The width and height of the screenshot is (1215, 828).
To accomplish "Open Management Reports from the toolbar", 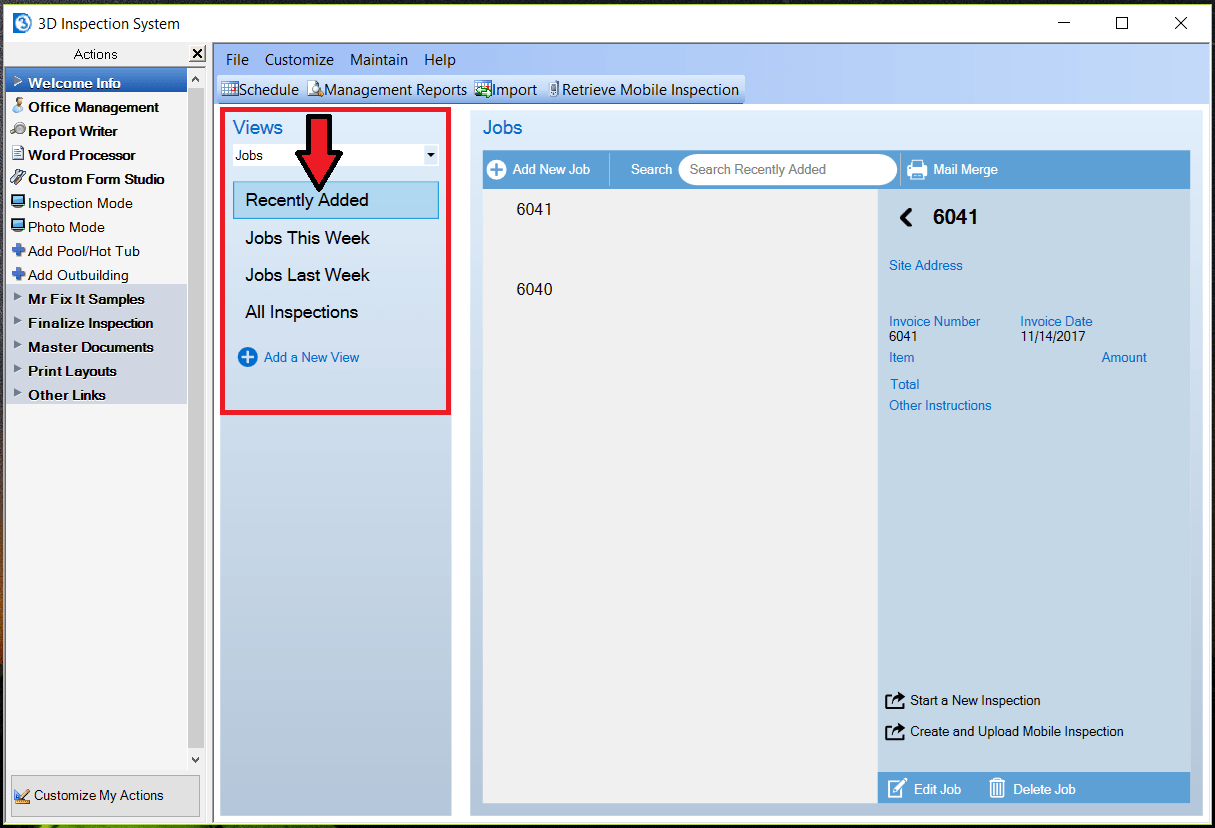I will click(387, 89).
